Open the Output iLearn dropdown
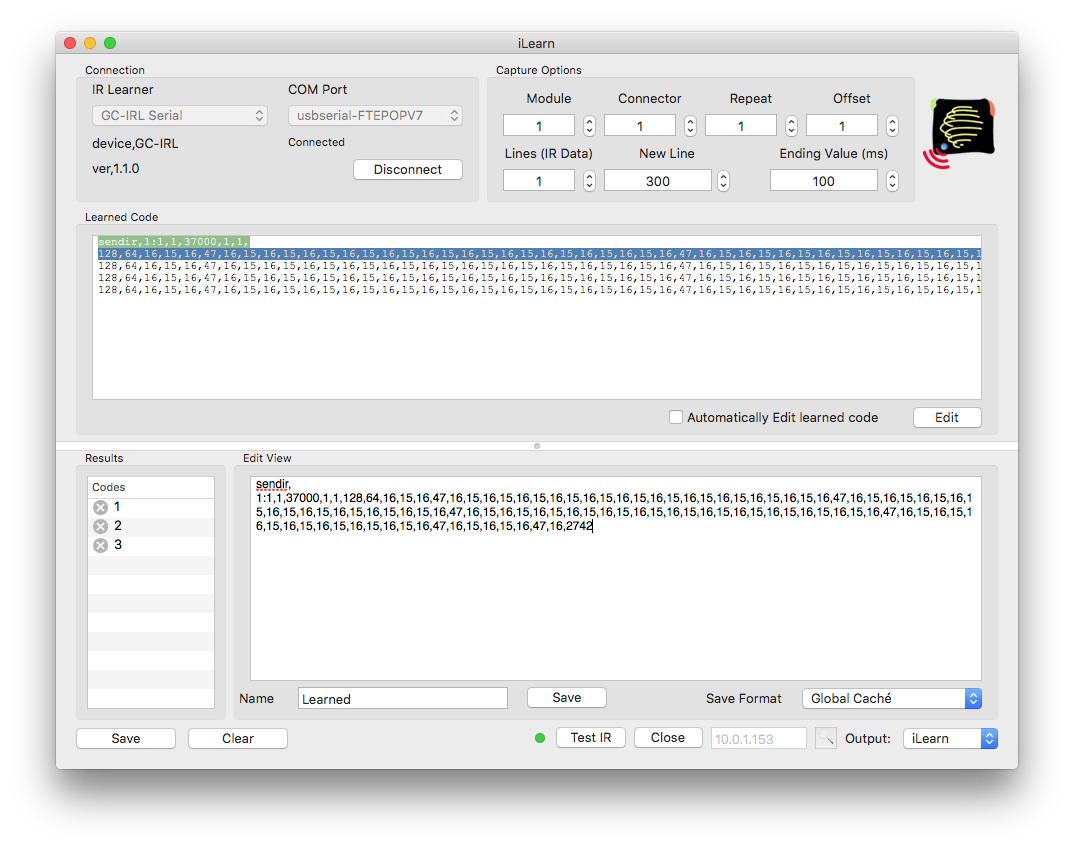 tap(950, 738)
